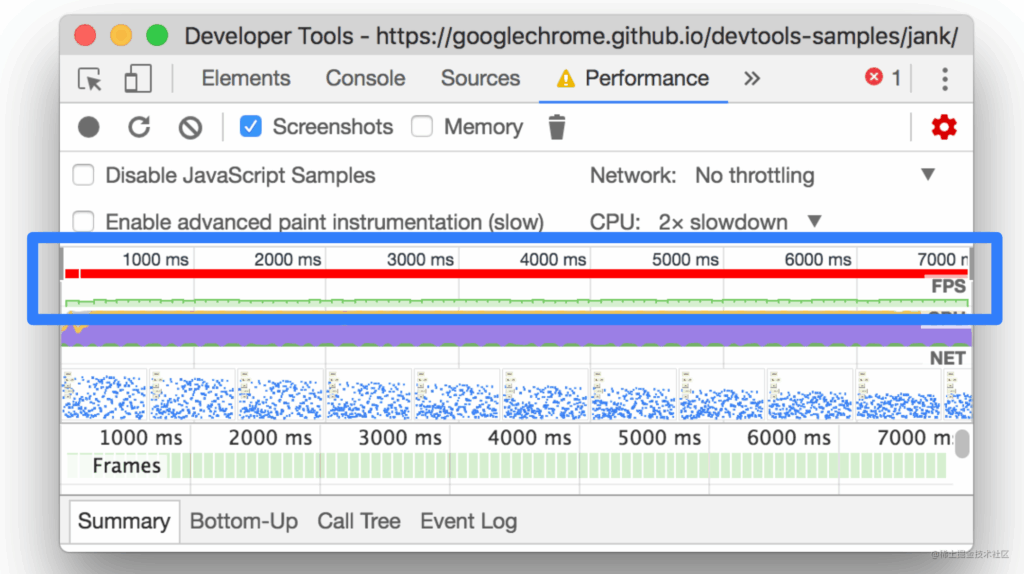Image resolution: width=1024 pixels, height=574 pixels.
Task: Open the Network throttling dropdown
Action: click(814, 175)
